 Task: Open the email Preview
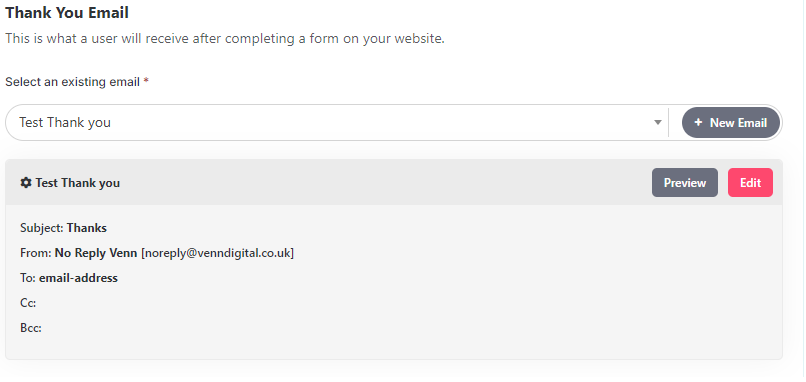coord(685,183)
